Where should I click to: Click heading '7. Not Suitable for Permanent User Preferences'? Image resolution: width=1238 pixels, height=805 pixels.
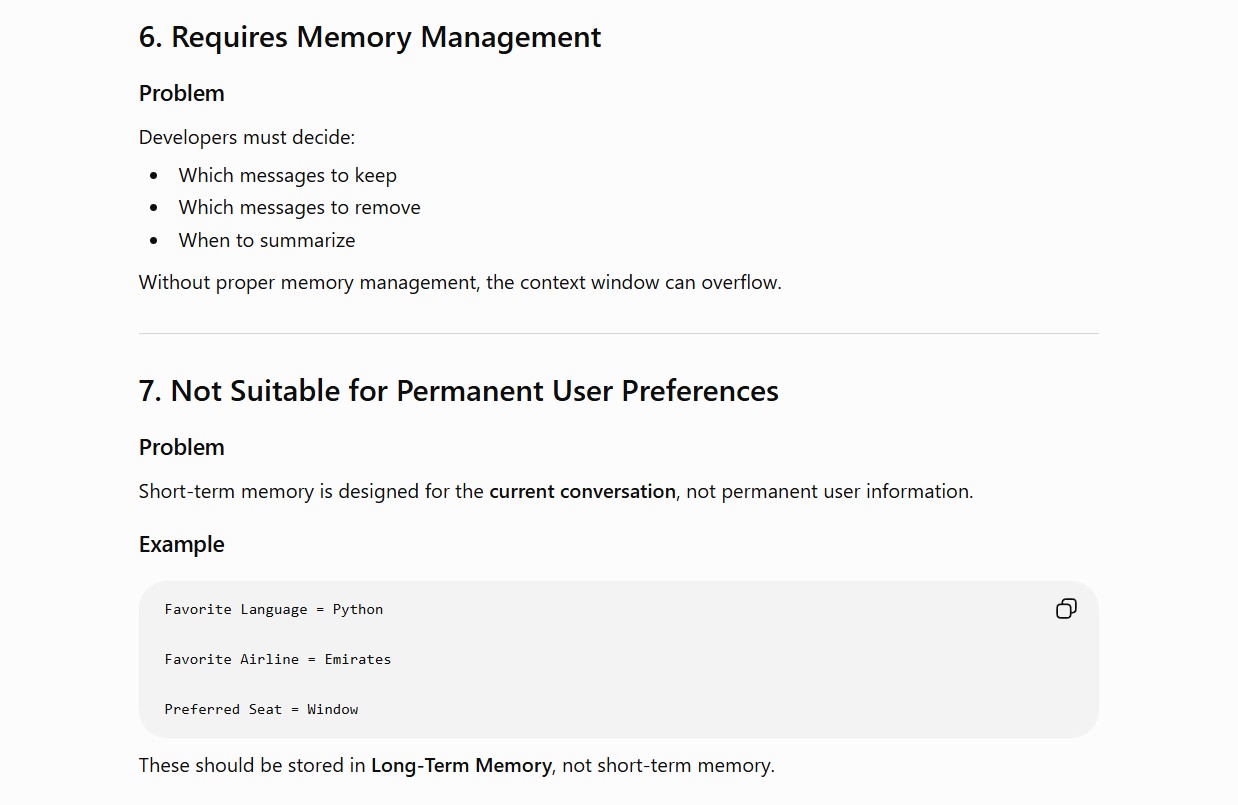coord(459,391)
